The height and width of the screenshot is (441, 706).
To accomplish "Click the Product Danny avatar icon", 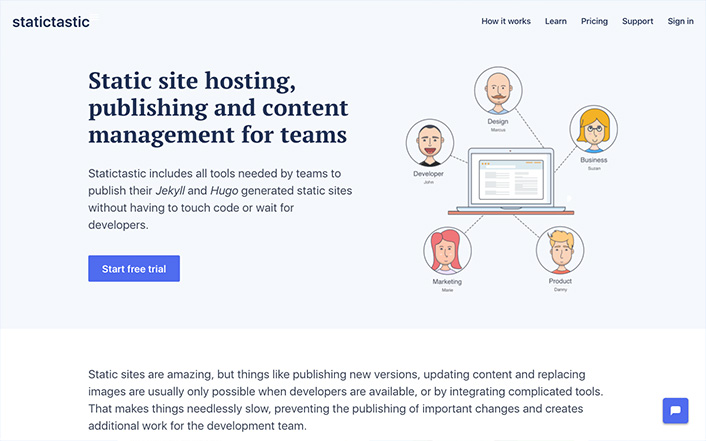I will (x=560, y=251).
